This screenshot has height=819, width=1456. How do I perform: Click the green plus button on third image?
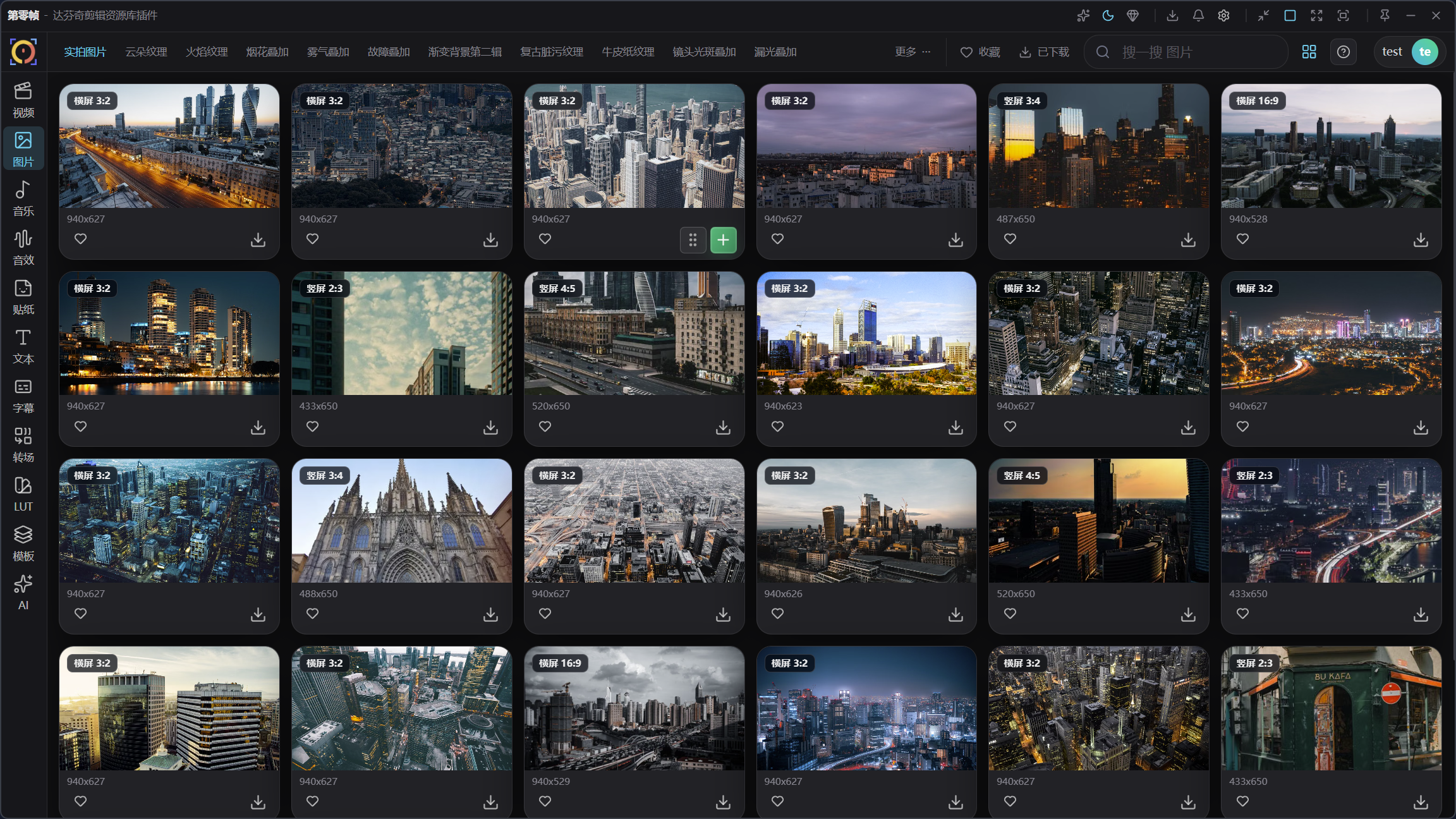[723, 240]
